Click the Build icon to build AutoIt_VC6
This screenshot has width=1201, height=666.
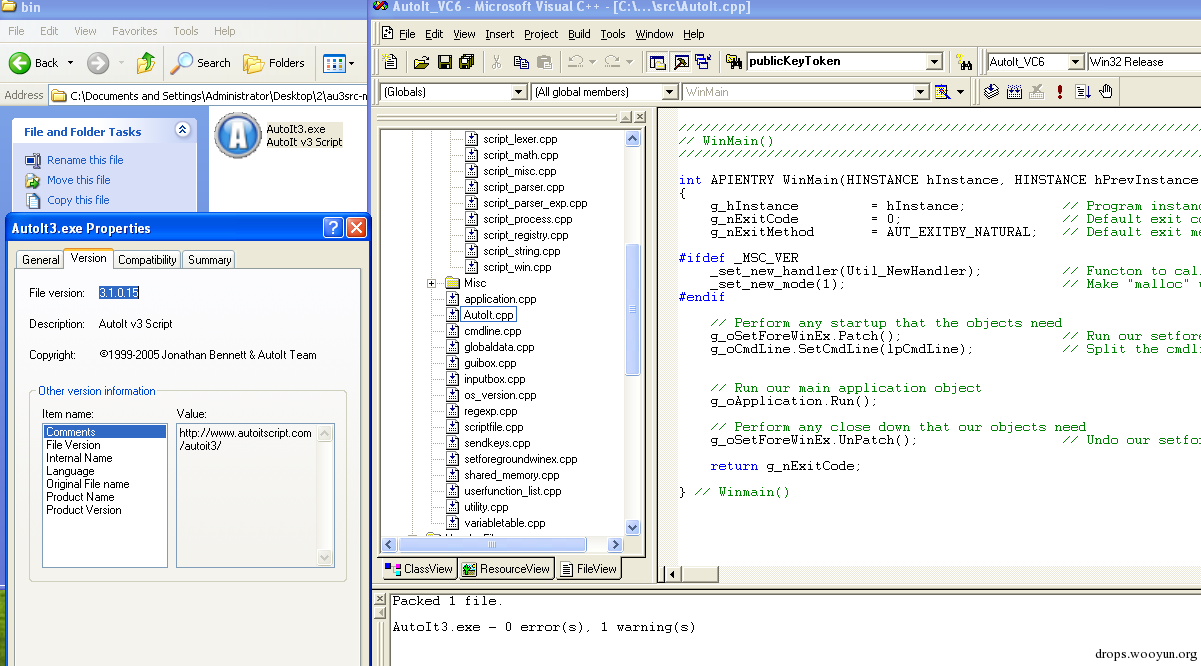point(1012,90)
